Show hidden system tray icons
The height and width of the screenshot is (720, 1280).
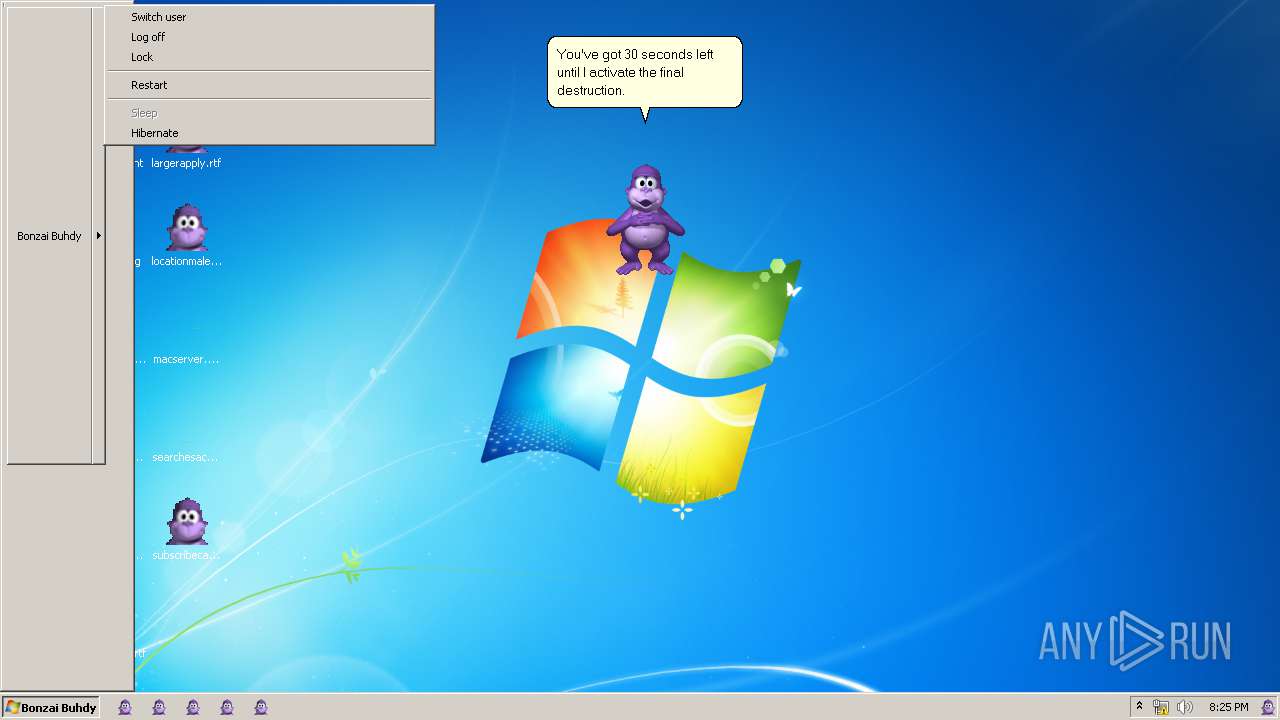[x=1139, y=707]
